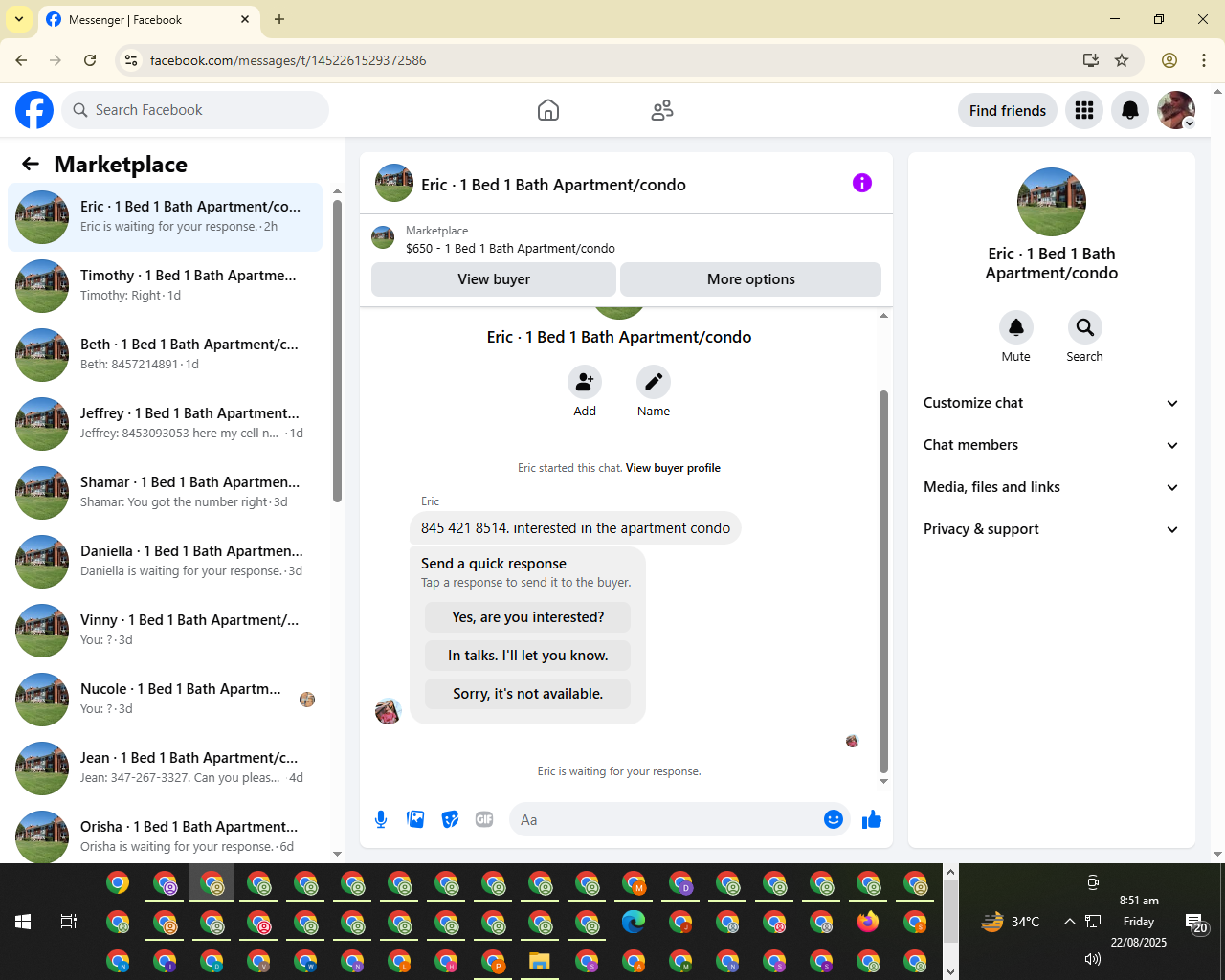
Task: Open View buyer profile link
Action: pos(673,468)
